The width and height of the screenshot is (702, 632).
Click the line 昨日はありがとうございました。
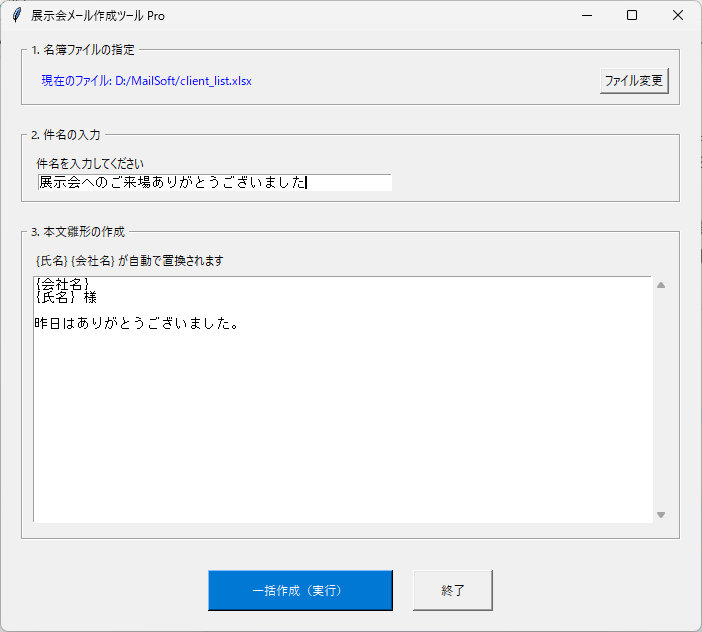click(136, 324)
